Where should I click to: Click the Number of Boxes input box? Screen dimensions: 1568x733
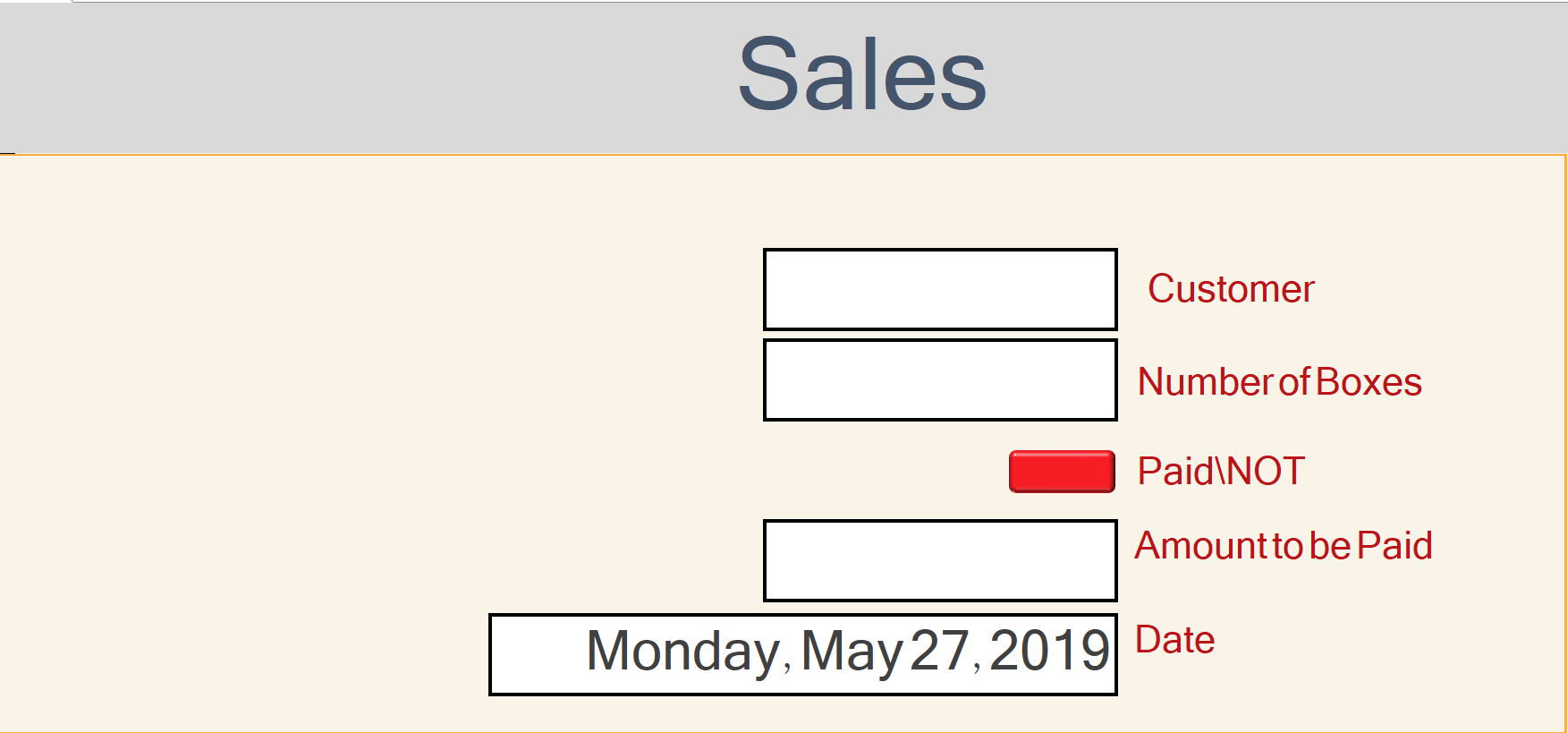[940, 379]
